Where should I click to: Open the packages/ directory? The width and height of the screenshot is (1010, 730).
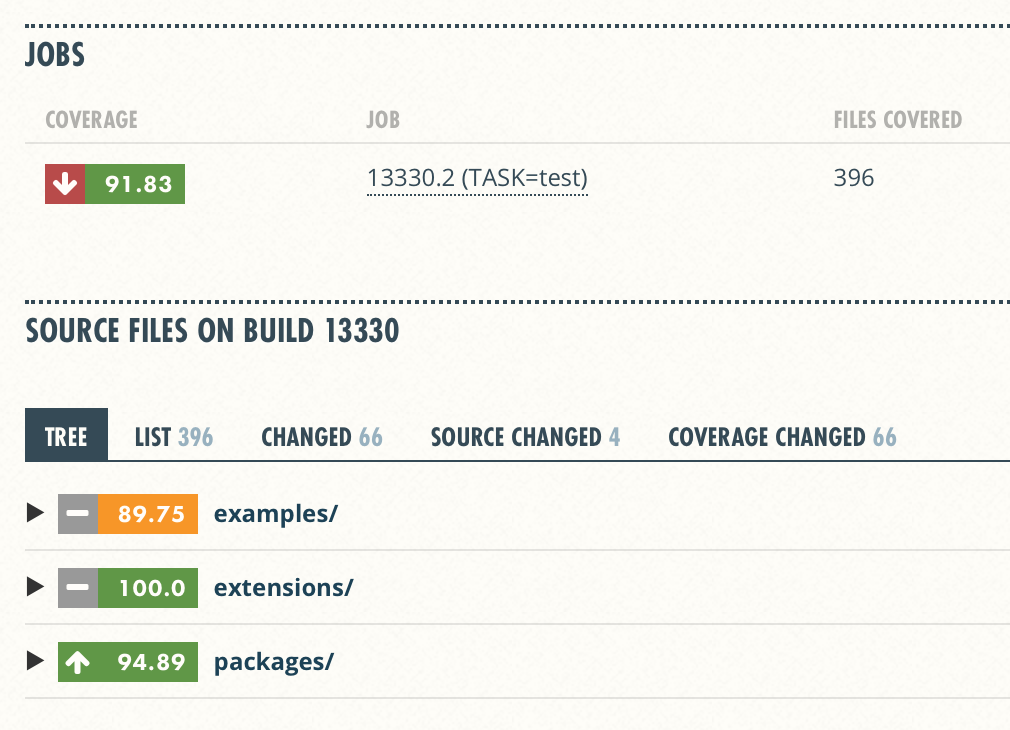[274, 662]
